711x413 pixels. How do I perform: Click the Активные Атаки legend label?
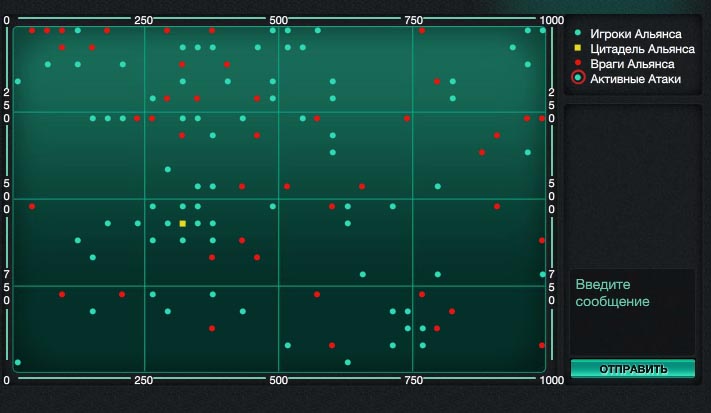[x=635, y=79]
